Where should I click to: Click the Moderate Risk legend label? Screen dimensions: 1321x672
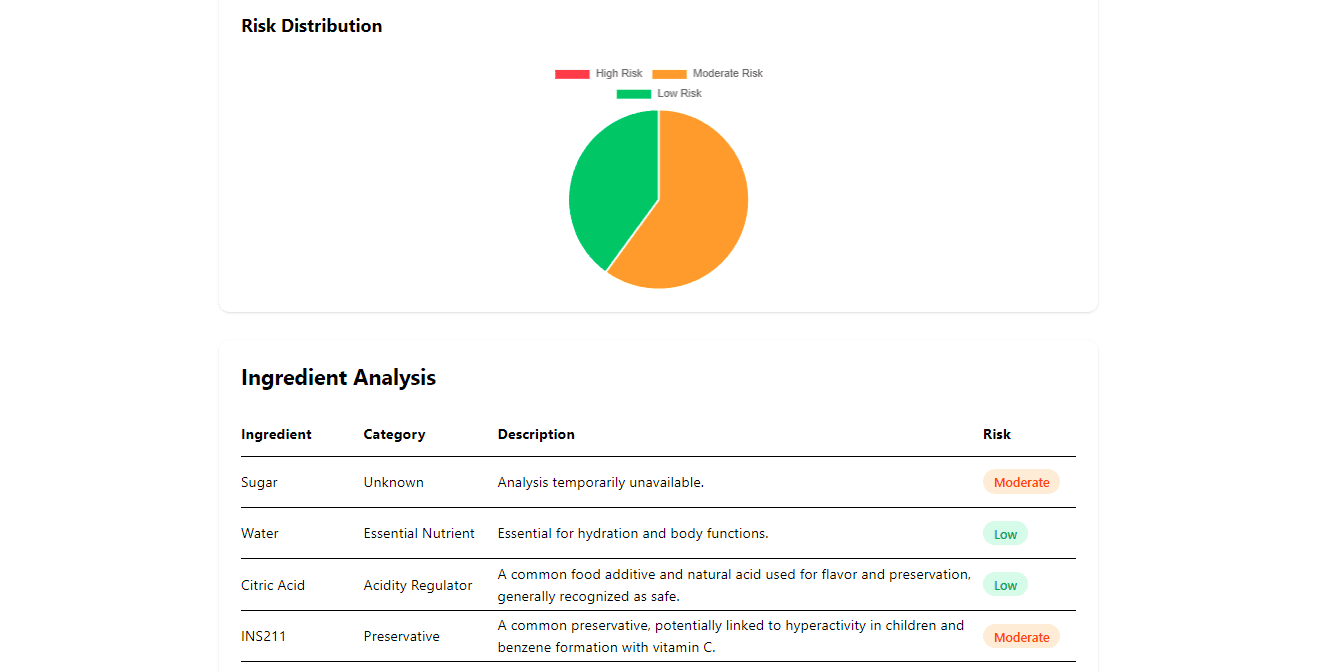(x=728, y=74)
